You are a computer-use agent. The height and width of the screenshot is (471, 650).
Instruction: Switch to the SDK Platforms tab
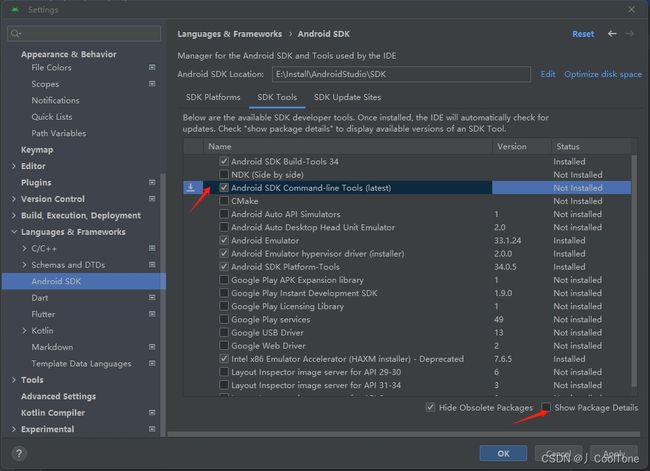coord(213,97)
